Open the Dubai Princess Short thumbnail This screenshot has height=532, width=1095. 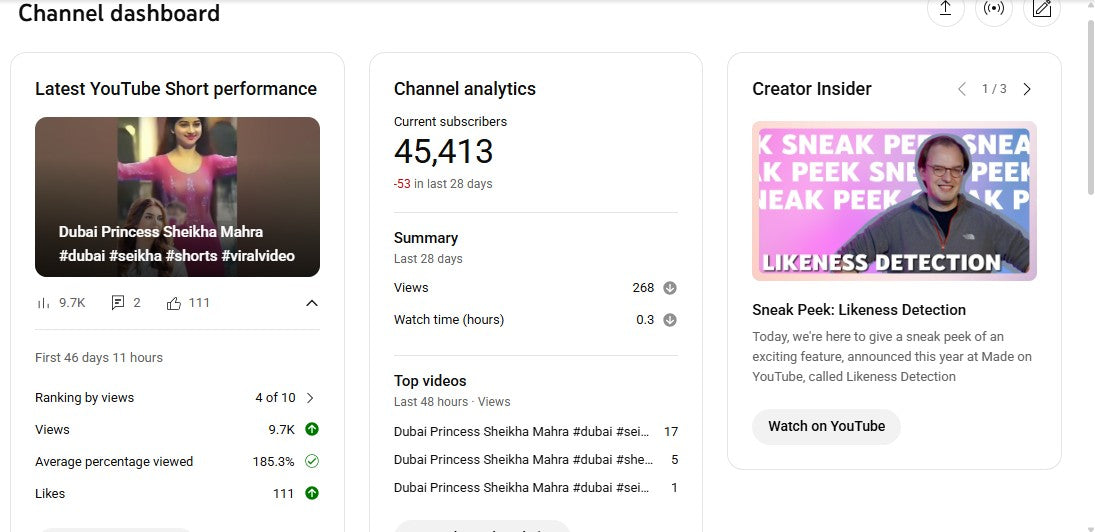click(177, 197)
